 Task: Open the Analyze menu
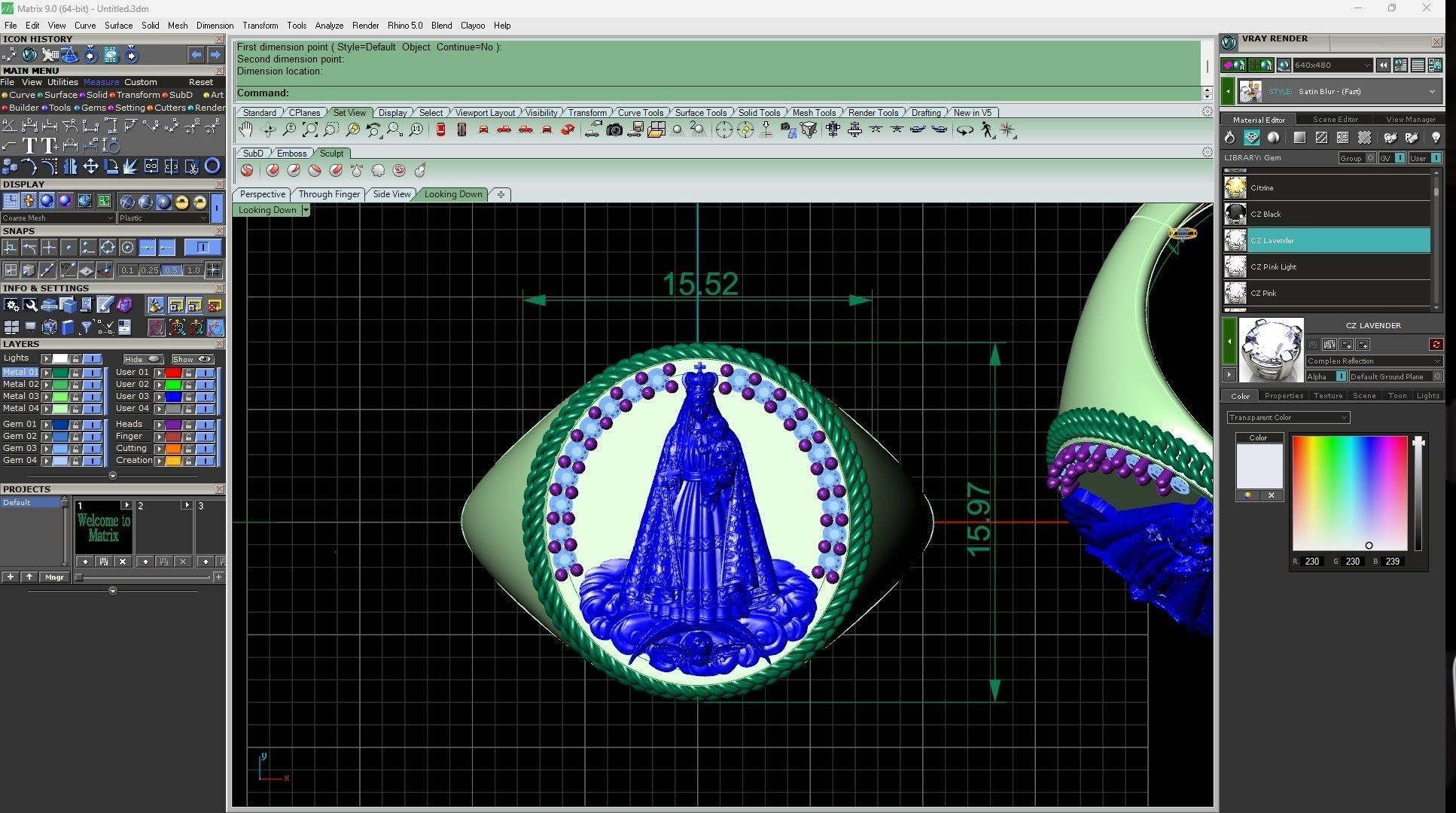tap(329, 26)
